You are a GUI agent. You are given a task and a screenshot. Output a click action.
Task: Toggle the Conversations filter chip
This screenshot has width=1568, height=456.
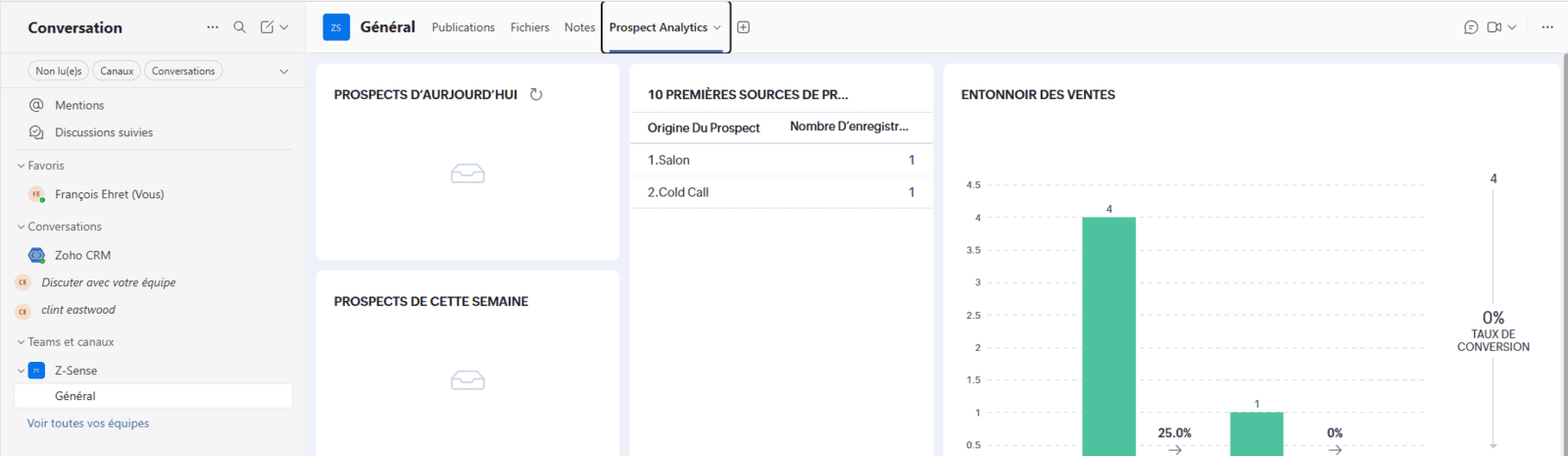click(183, 71)
